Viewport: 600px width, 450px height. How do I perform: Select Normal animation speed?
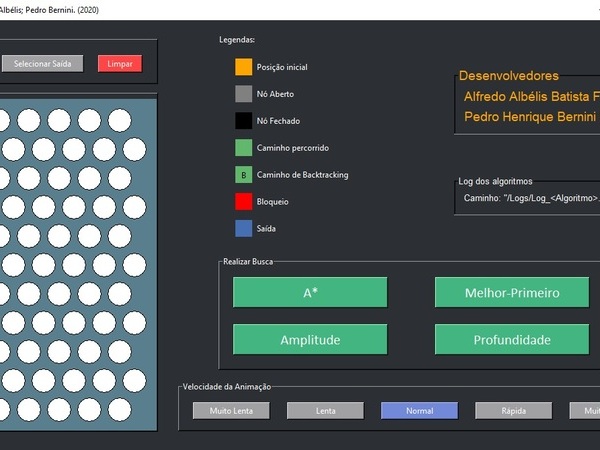pyautogui.click(x=419, y=411)
